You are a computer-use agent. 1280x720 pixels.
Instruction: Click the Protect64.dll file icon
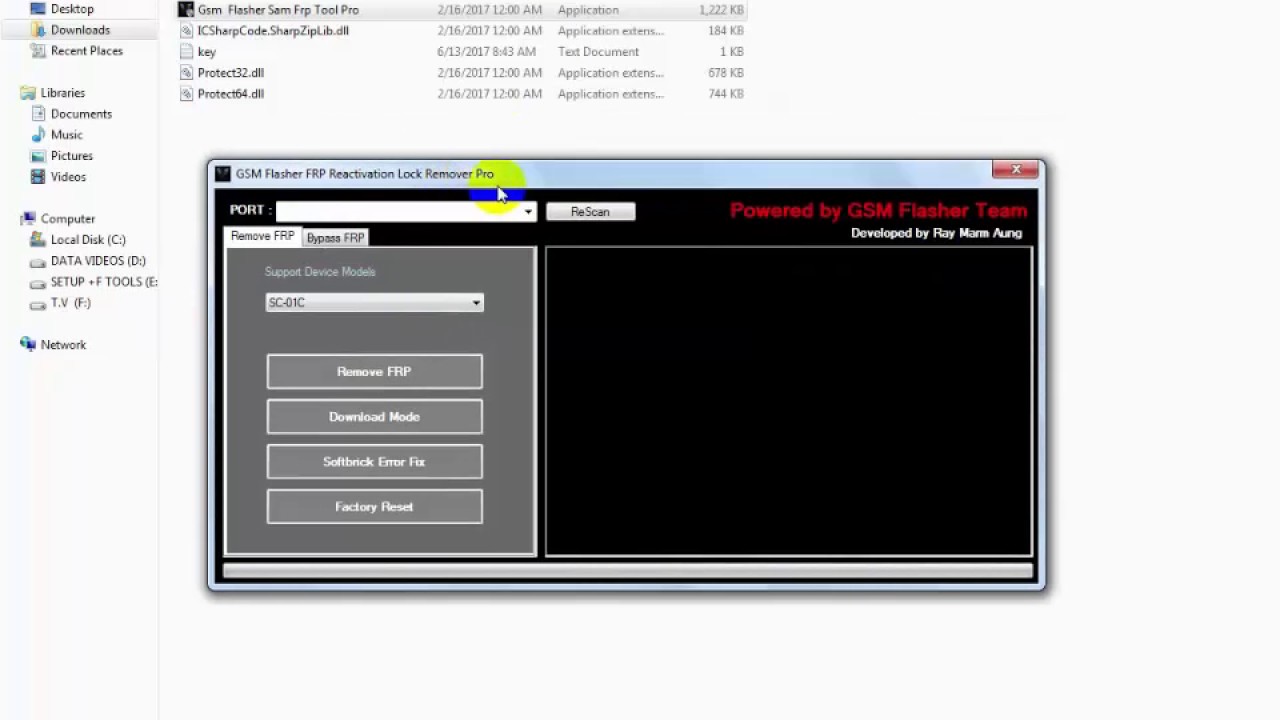tap(186, 94)
